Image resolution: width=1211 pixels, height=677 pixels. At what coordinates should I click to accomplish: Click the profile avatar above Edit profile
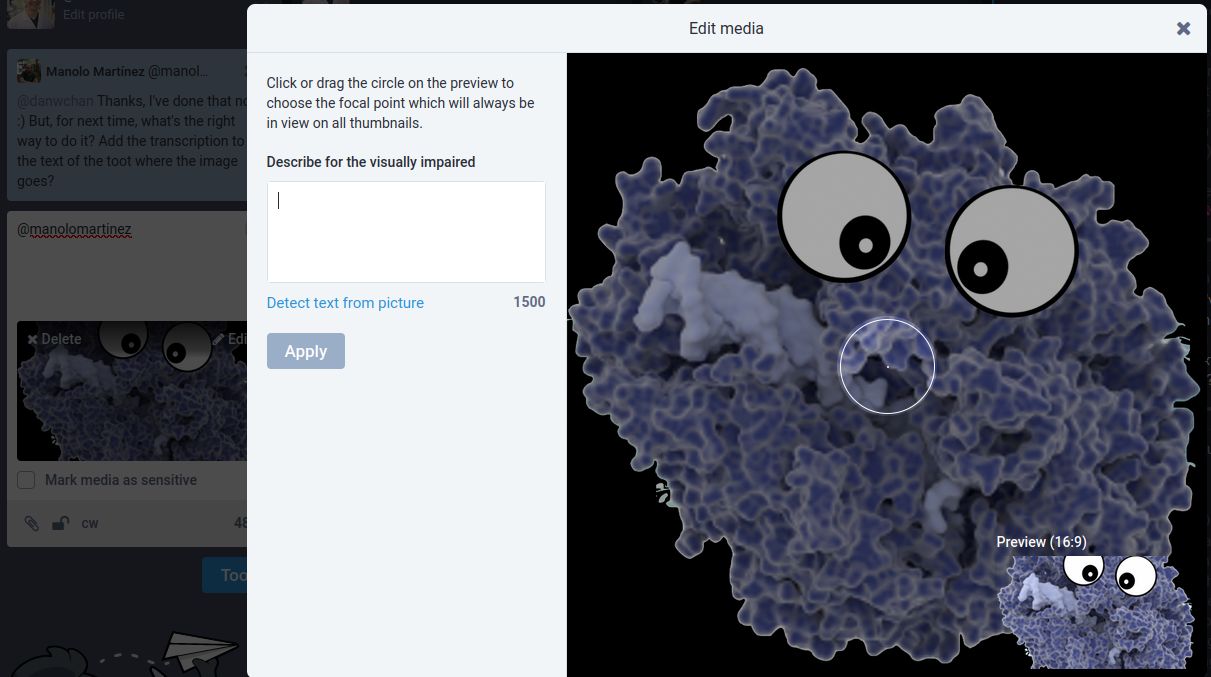pos(30,10)
